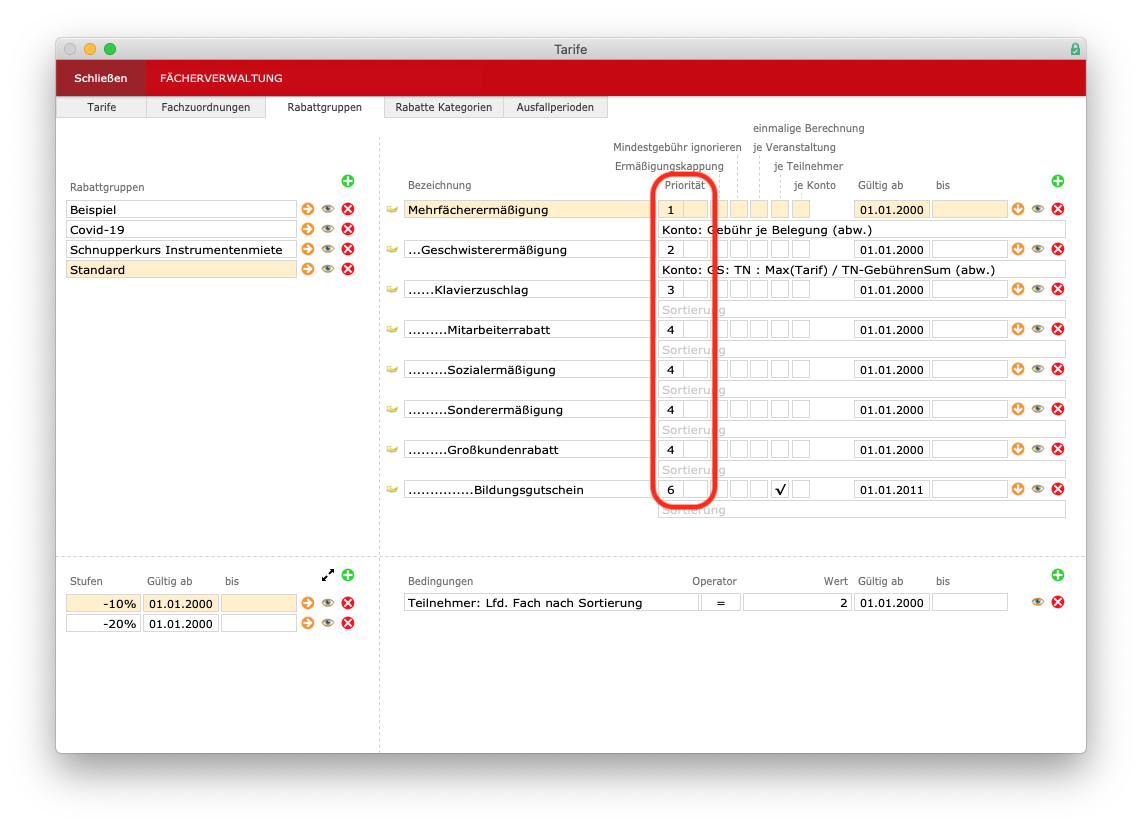1142x827 pixels.
Task: Delete the -10% Stufe
Action: [x=348, y=603]
